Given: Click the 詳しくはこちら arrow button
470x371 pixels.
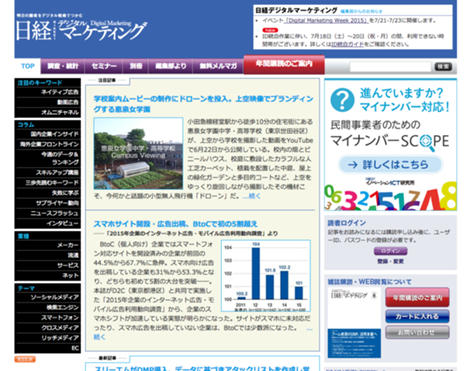Looking at the screenshot, I should [x=390, y=164].
